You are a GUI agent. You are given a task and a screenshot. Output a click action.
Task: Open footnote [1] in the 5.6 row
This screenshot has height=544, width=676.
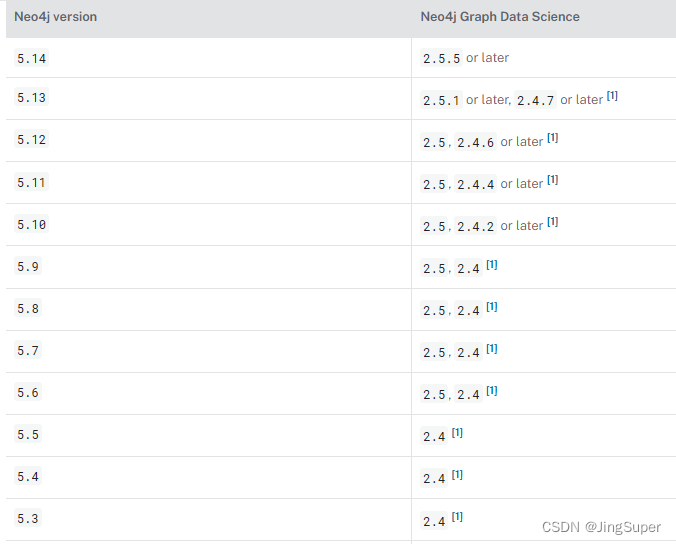click(492, 391)
